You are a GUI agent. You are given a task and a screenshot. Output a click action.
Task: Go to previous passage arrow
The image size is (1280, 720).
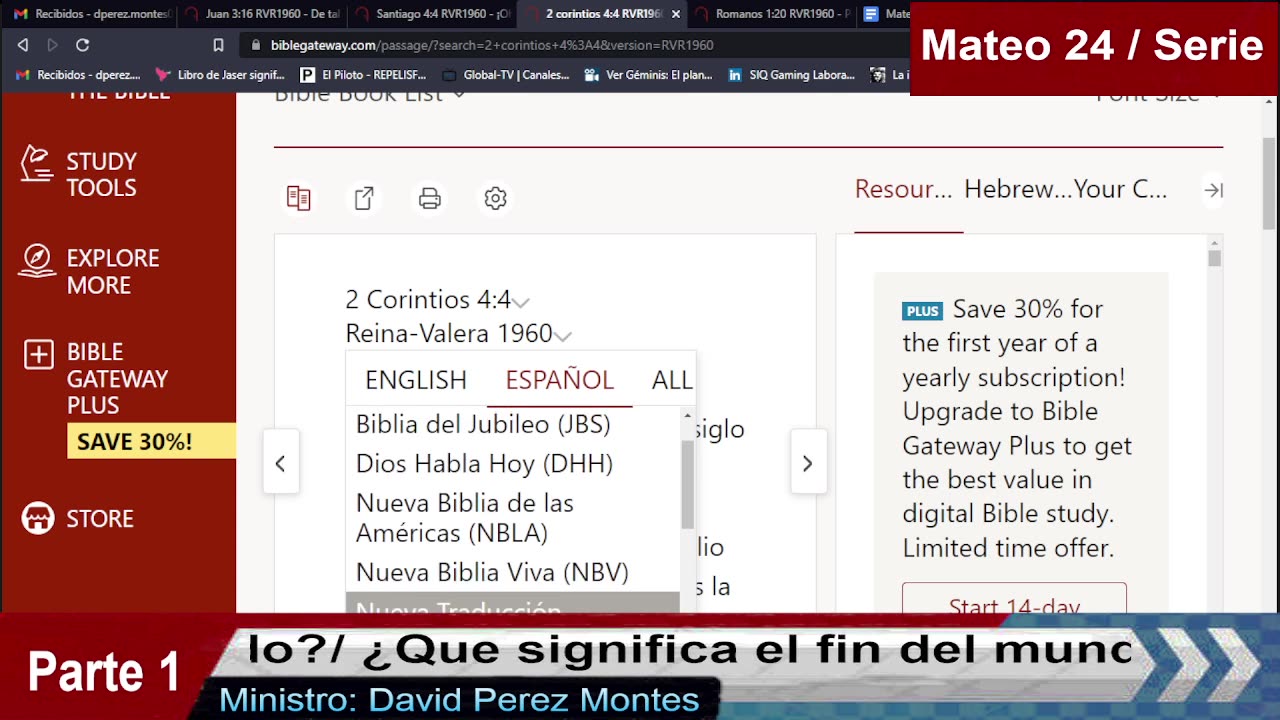pos(281,463)
